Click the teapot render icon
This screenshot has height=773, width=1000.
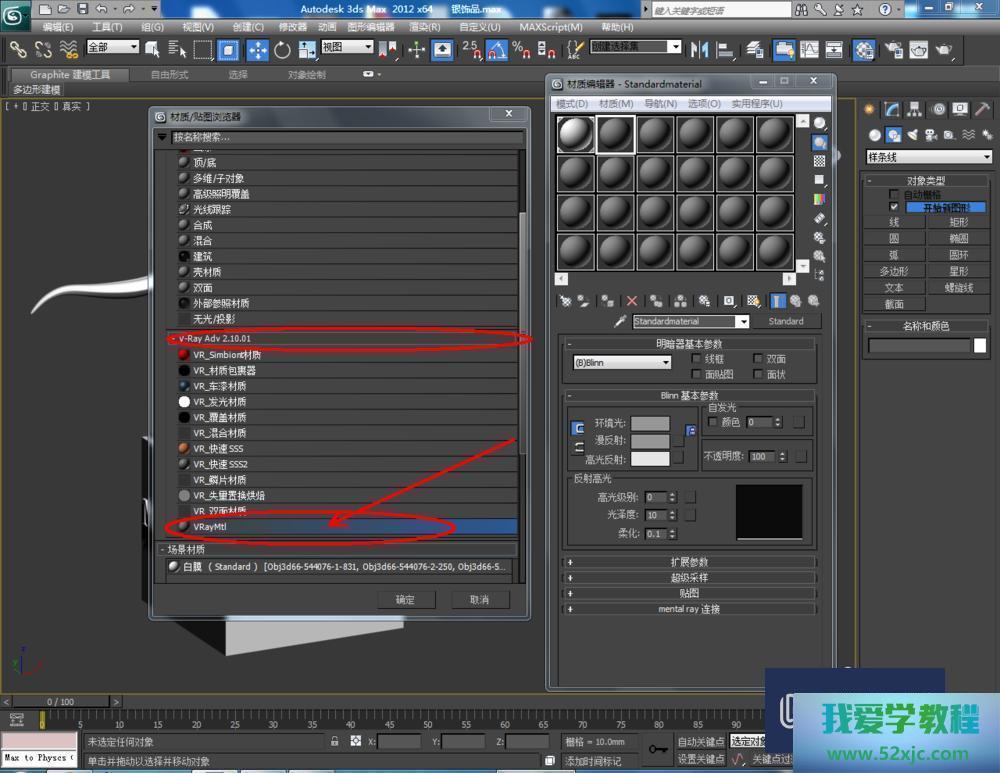point(943,49)
